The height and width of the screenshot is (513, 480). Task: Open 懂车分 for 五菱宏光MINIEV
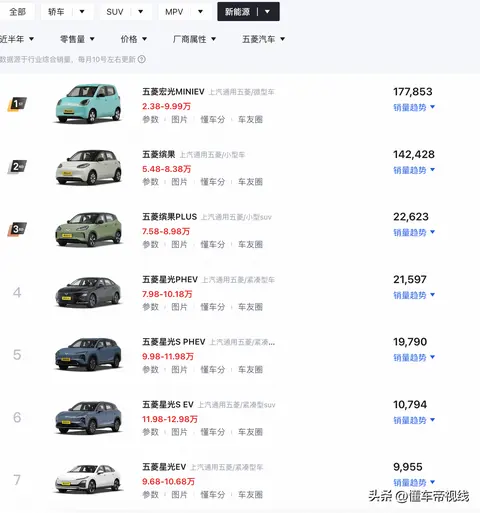[213, 119]
